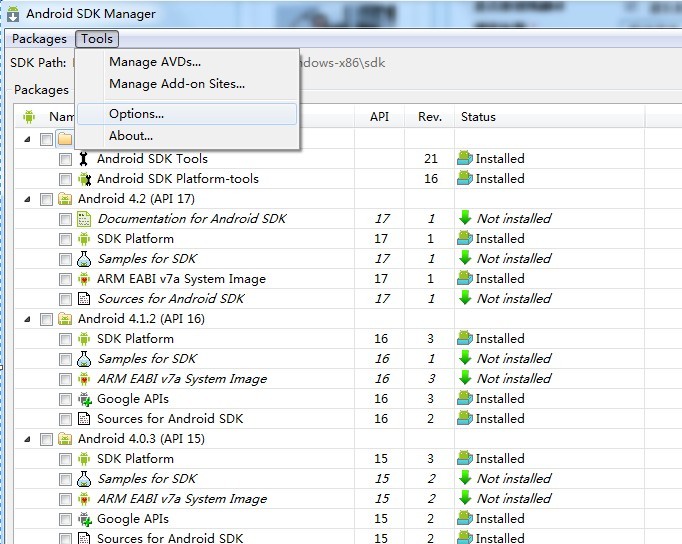
Task: Tick the Android 4.2 (API 17) group checkbox
Action: [46, 199]
